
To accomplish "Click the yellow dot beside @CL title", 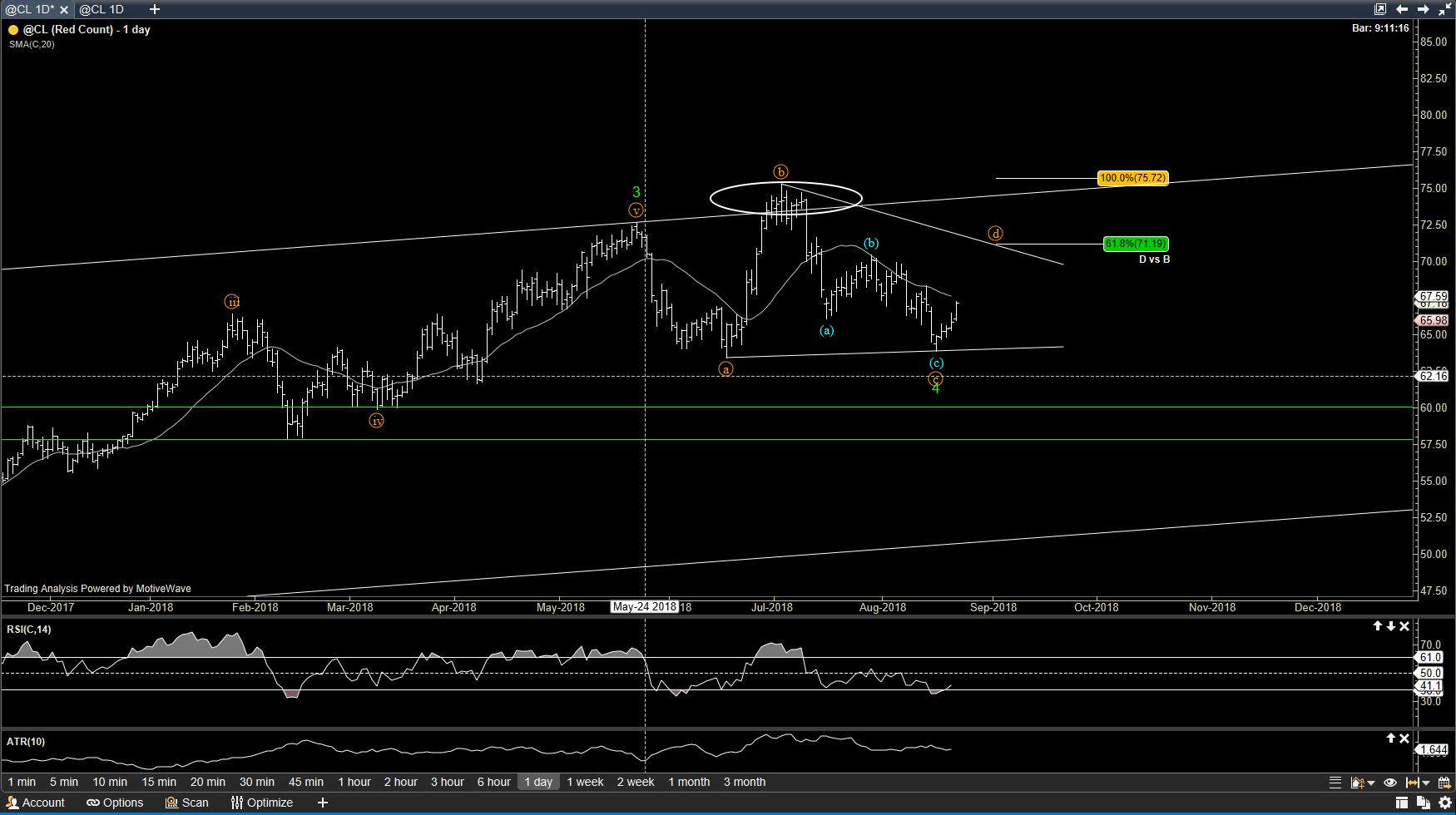I will [12, 29].
